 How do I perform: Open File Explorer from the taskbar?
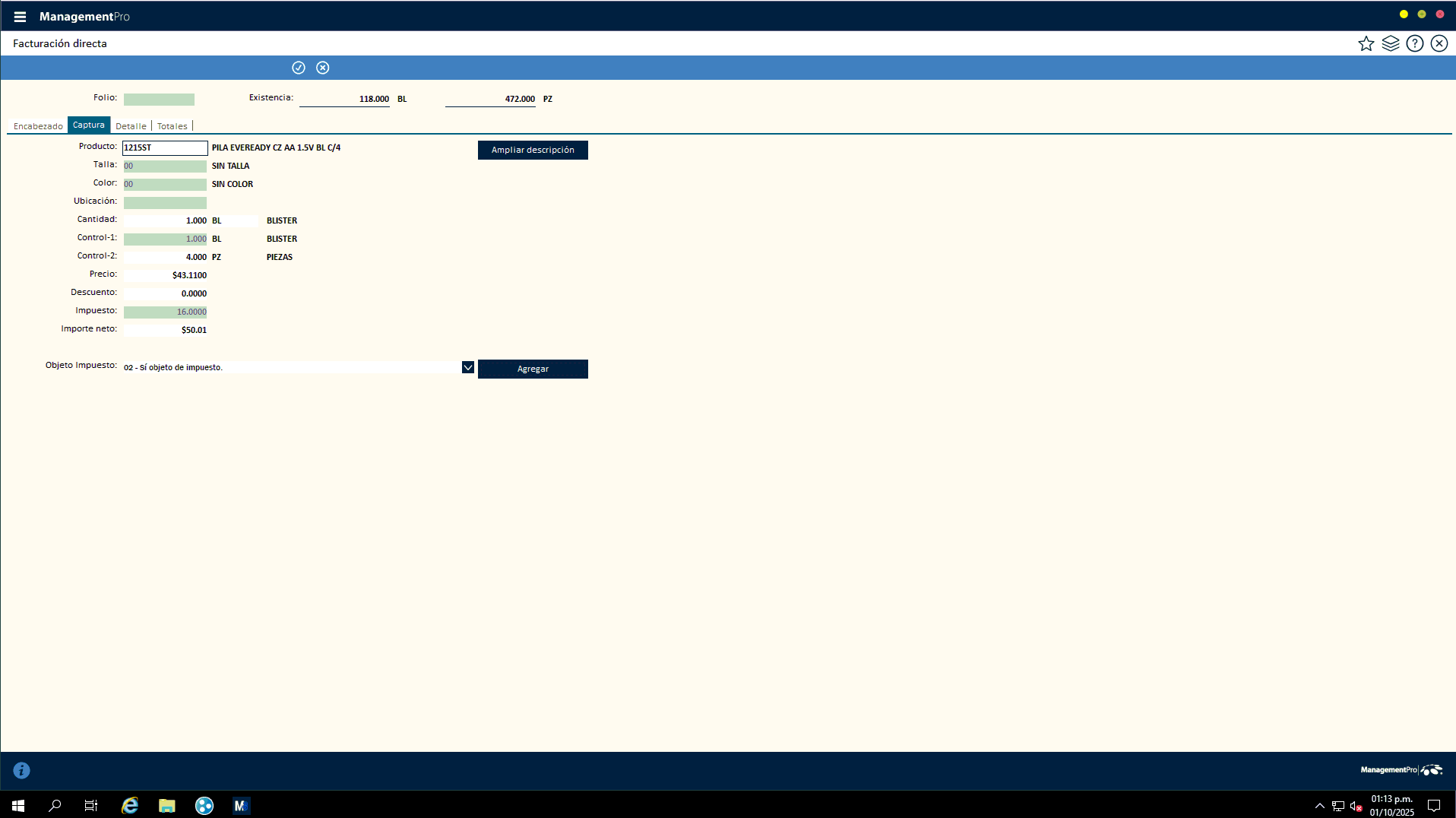coord(166,806)
